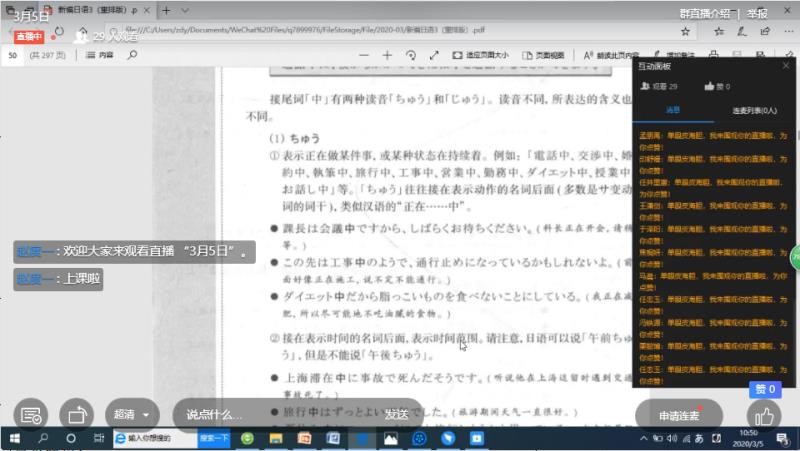
Task: Open the 超清 video quality dropdown
Action: [x=134, y=414]
